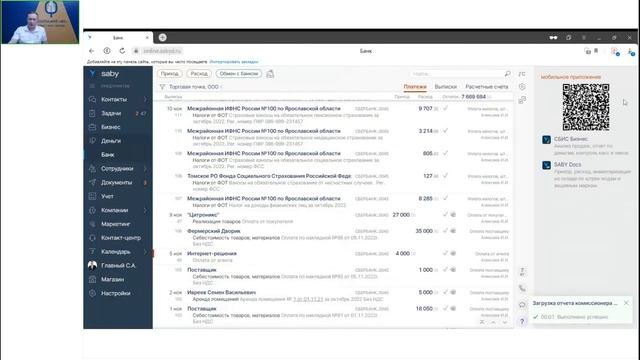The image size is (640, 360).
Task: Switch to the Выписки tab
Action: (x=445, y=87)
